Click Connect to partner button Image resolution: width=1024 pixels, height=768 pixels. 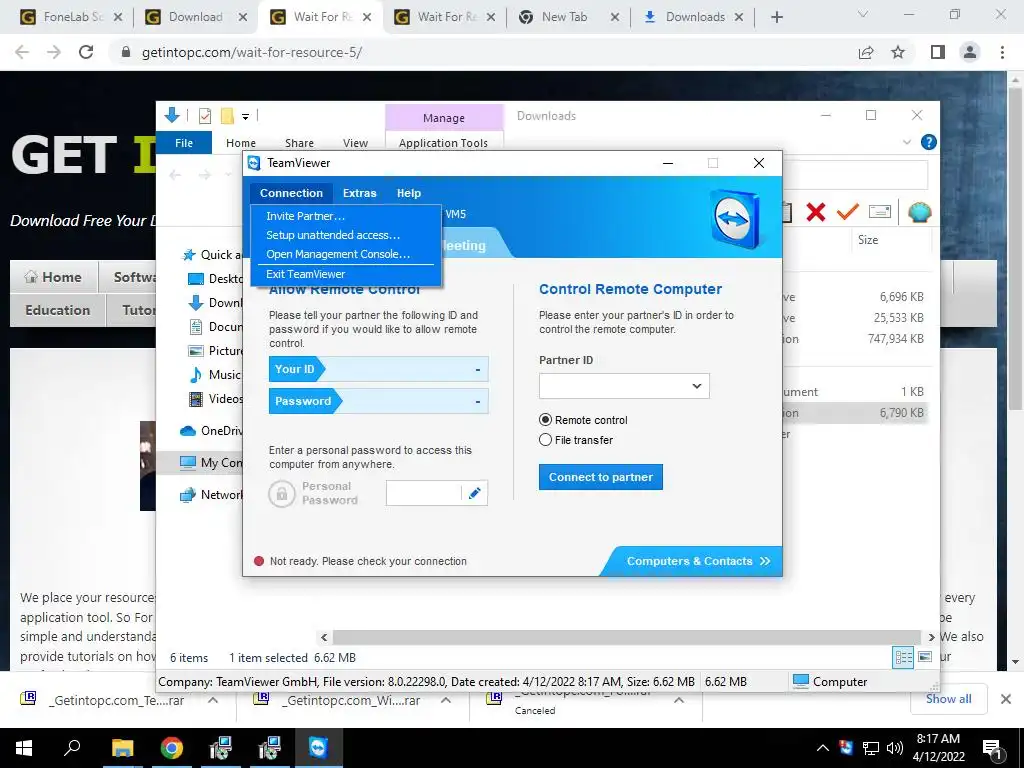(601, 477)
